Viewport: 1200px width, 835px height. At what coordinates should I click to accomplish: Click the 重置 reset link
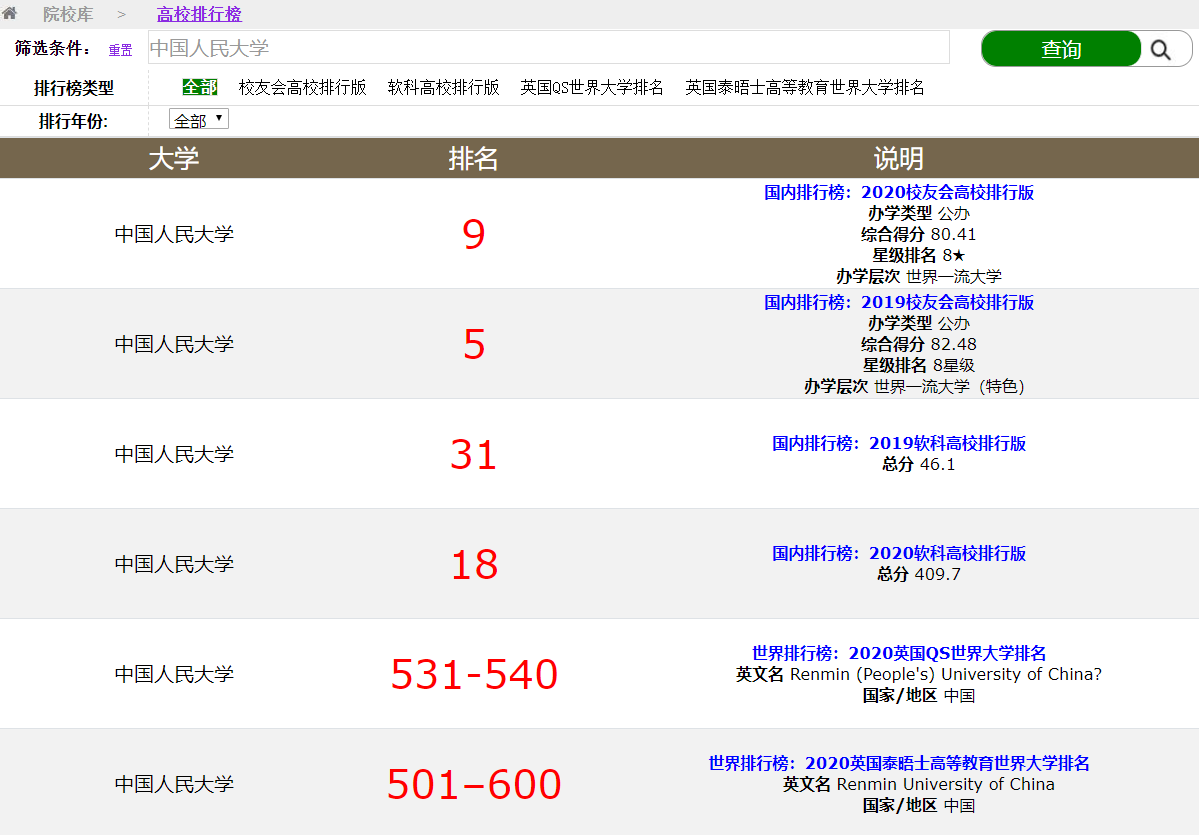pos(120,50)
